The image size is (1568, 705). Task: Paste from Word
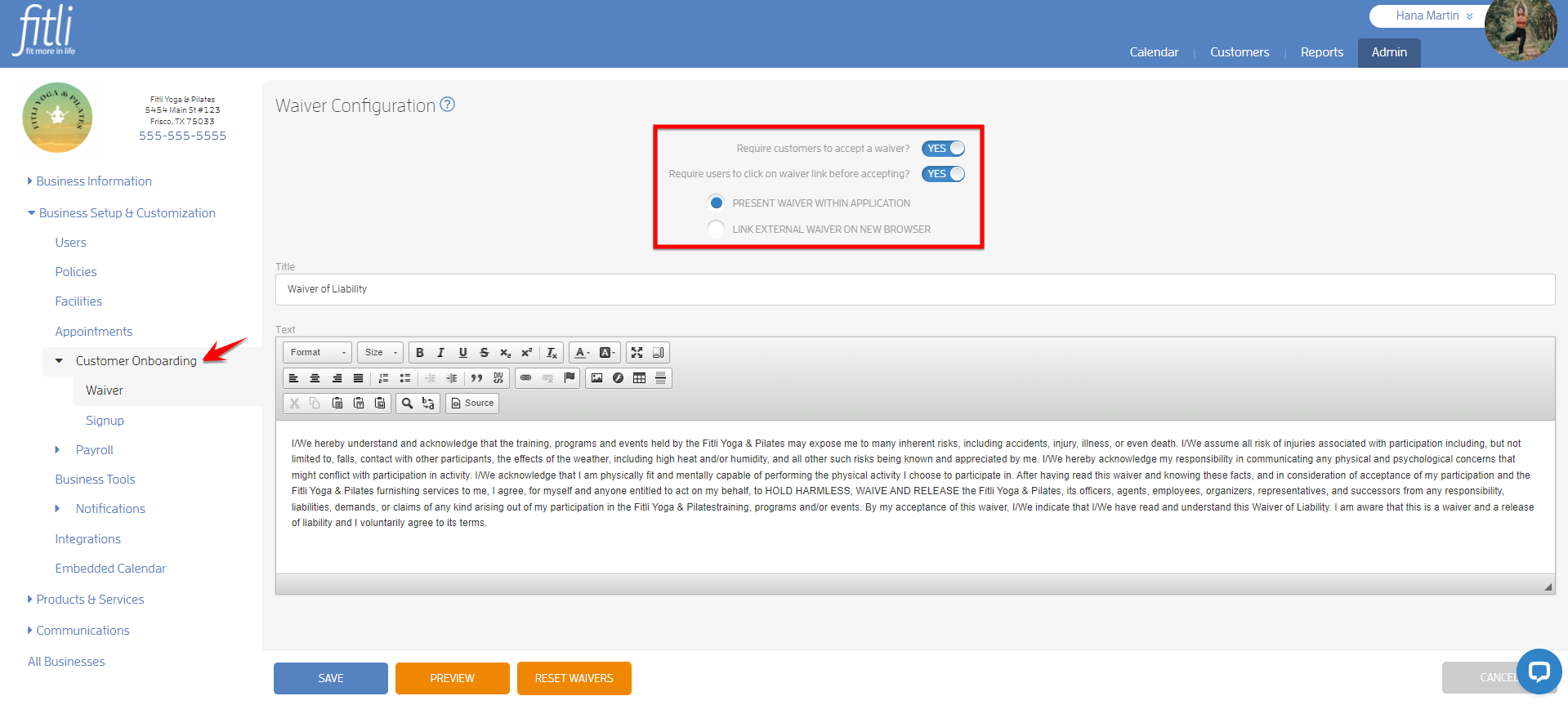click(x=379, y=404)
